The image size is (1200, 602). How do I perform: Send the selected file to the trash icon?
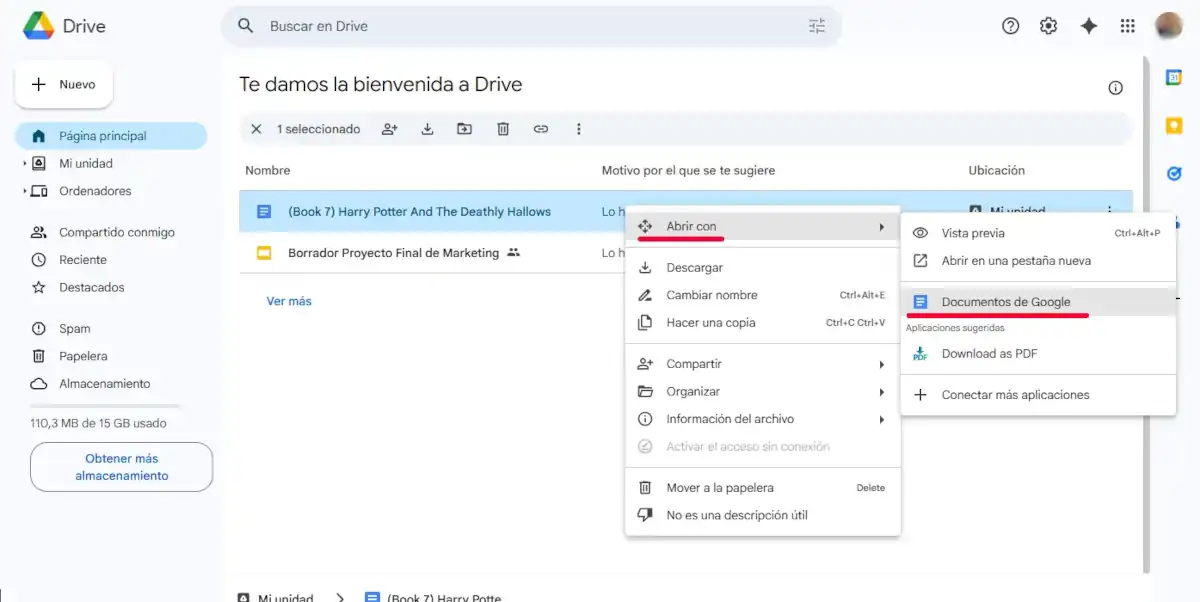503,129
